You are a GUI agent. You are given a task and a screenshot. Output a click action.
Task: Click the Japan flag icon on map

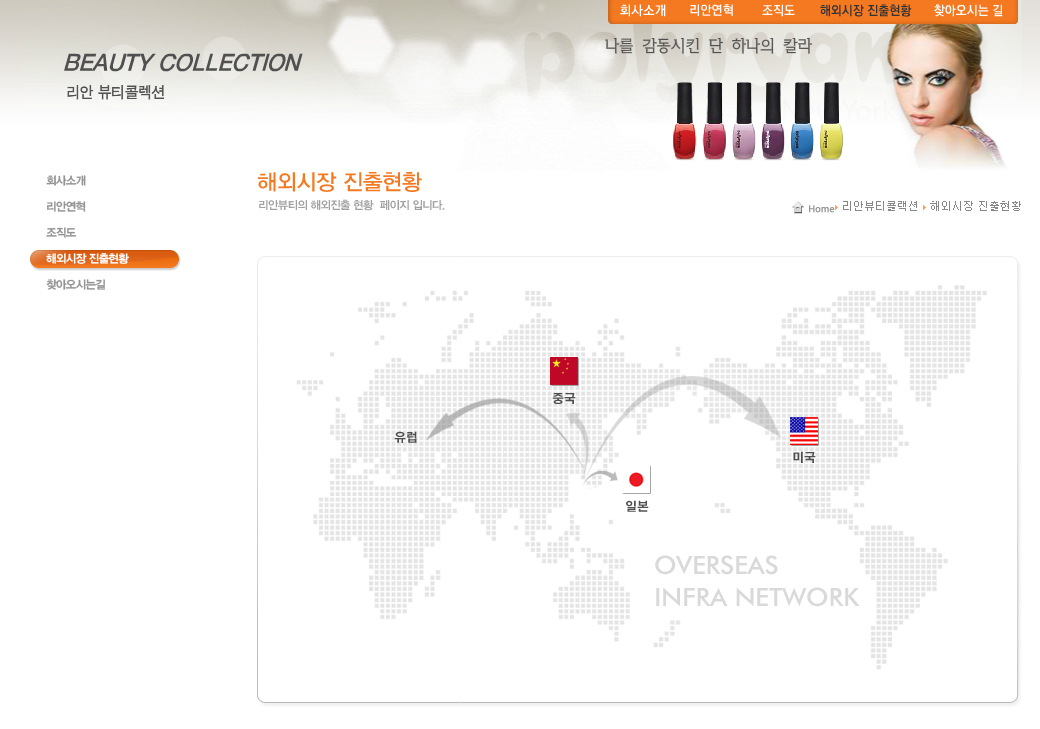tap(636, 480)
